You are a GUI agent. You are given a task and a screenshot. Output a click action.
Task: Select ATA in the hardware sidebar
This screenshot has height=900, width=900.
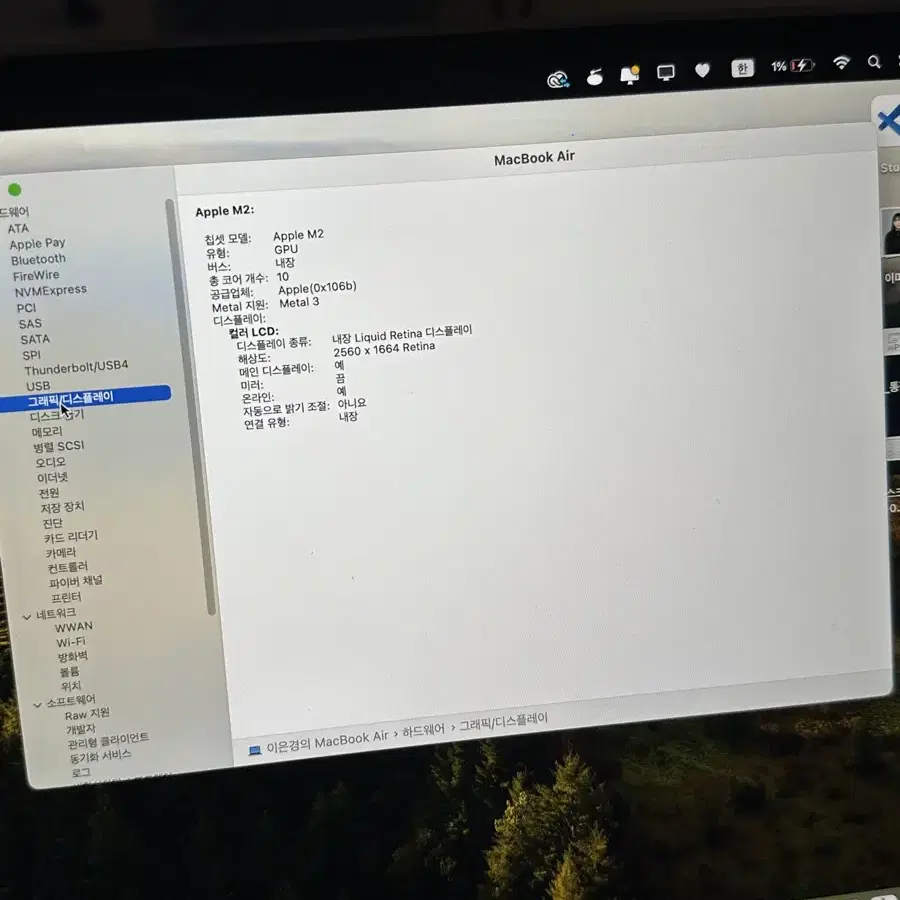coord(18,228)
